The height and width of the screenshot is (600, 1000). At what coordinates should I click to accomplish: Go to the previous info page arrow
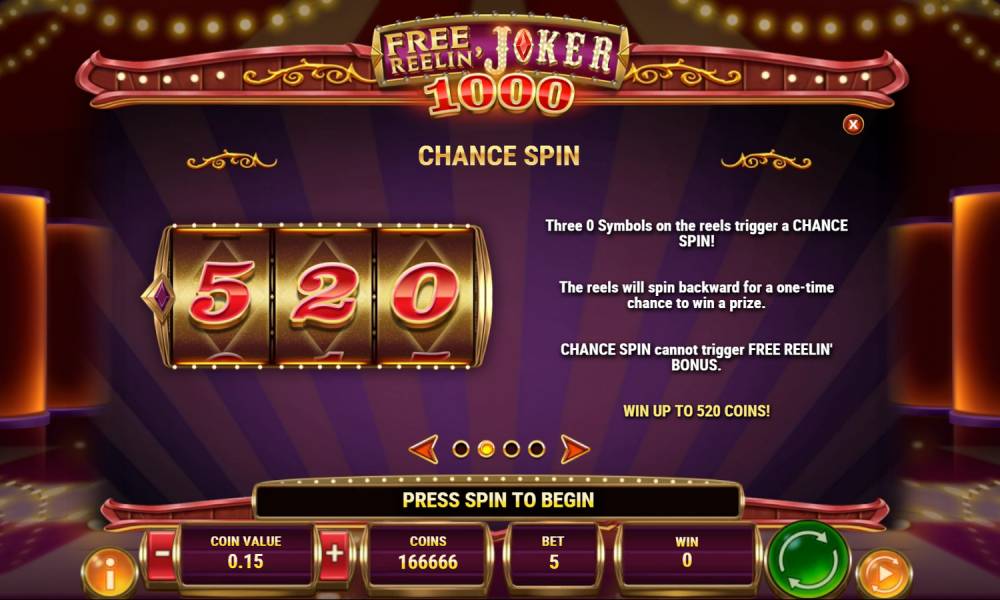point(423,449)
